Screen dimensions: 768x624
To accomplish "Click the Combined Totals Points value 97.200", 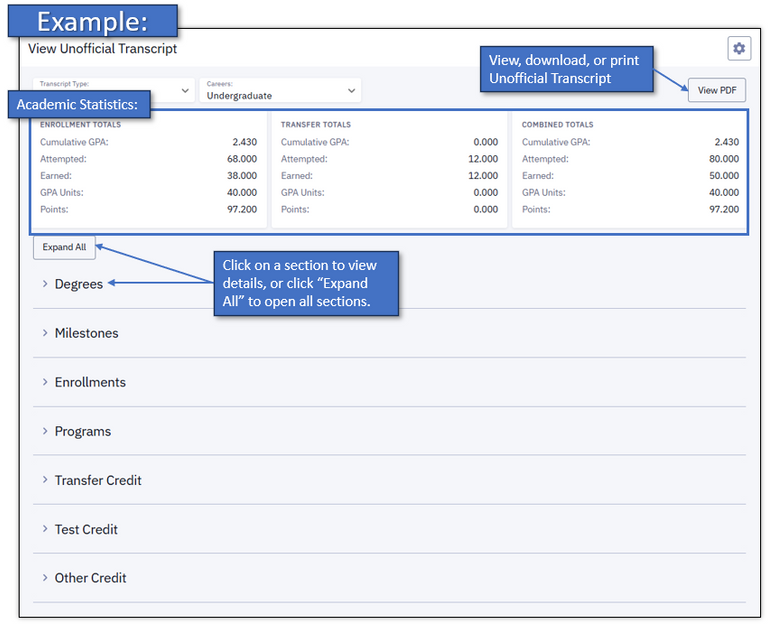I will click(x=724, y=209).
